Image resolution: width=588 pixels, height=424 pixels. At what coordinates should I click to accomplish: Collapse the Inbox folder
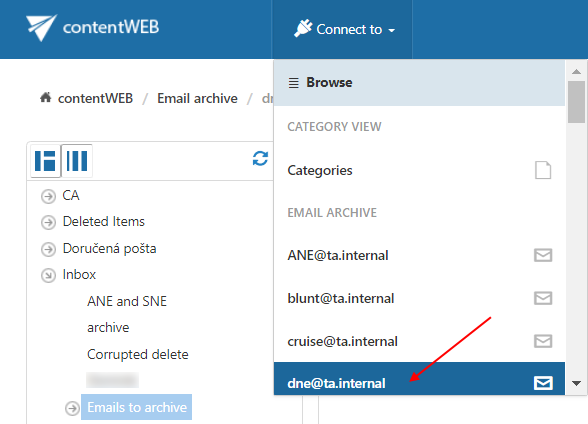coord(48,275)
